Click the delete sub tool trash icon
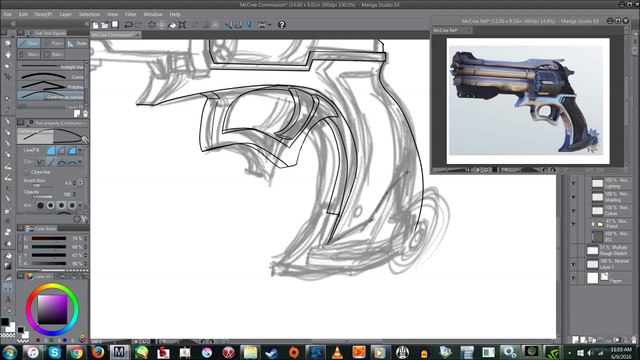 point(85,113)
